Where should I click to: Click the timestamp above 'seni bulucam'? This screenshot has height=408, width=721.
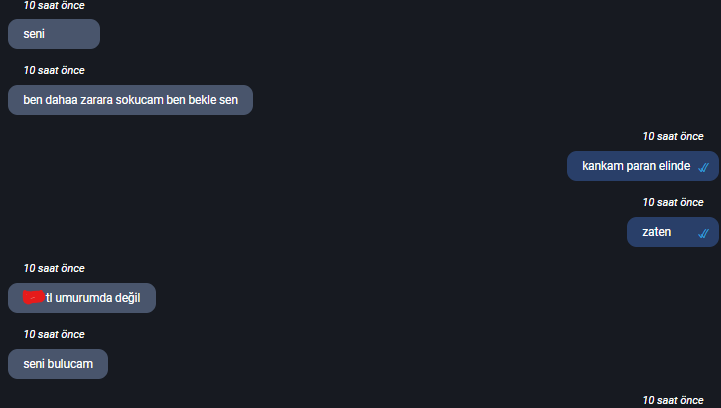(54, 334)
